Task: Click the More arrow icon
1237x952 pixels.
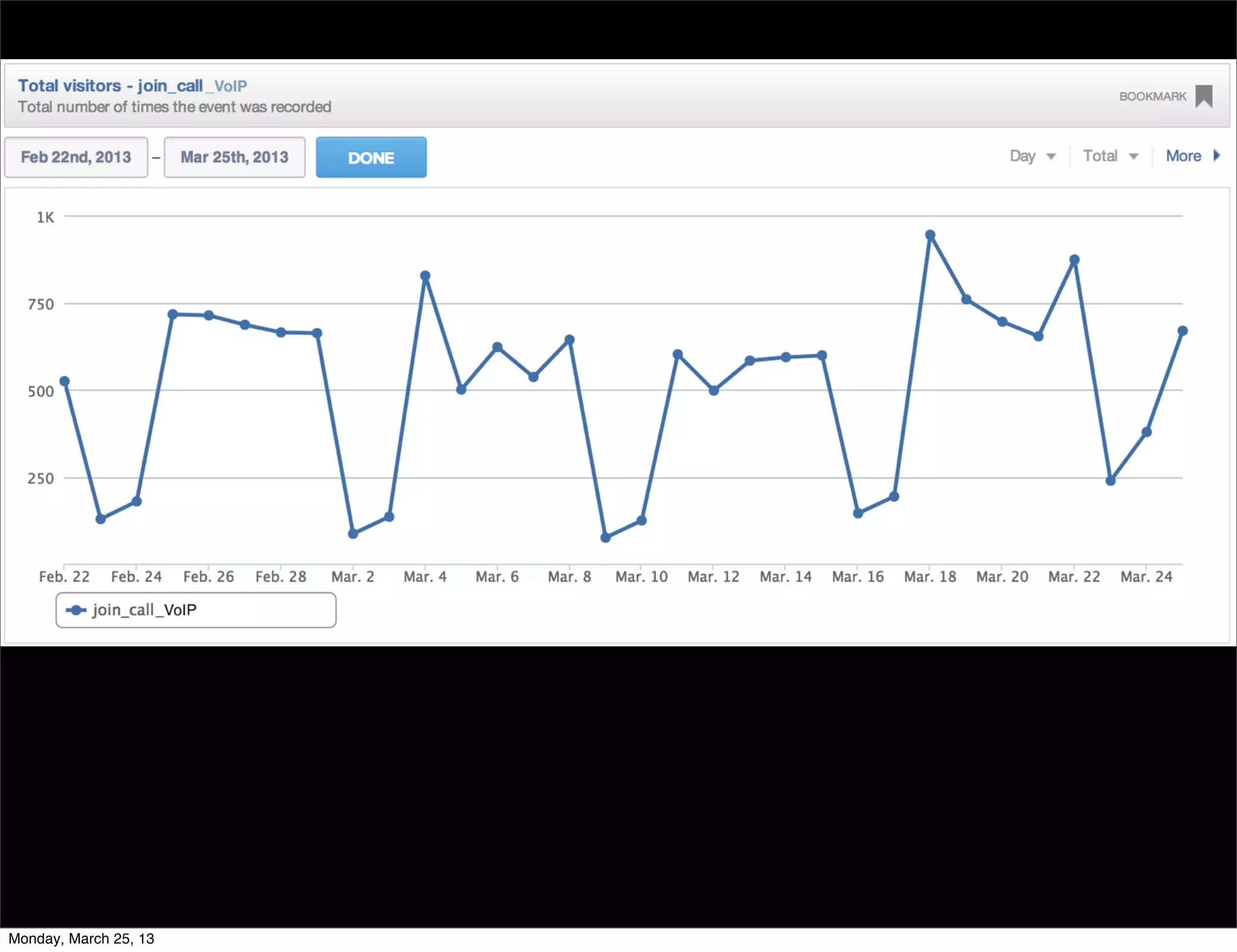Action: 1216,156
